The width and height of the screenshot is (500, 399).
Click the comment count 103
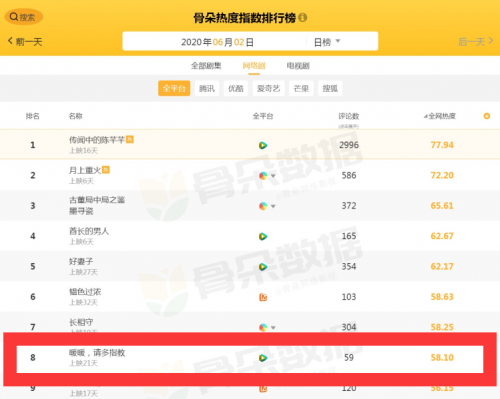(x=349, y=296)
